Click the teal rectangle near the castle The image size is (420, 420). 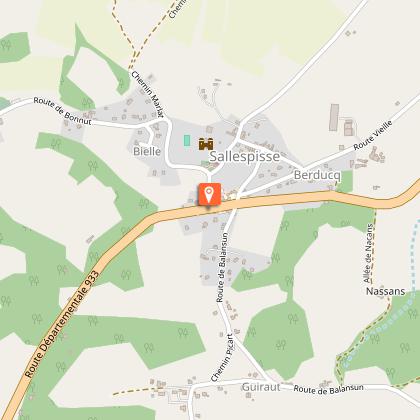[x=187, y=140]
